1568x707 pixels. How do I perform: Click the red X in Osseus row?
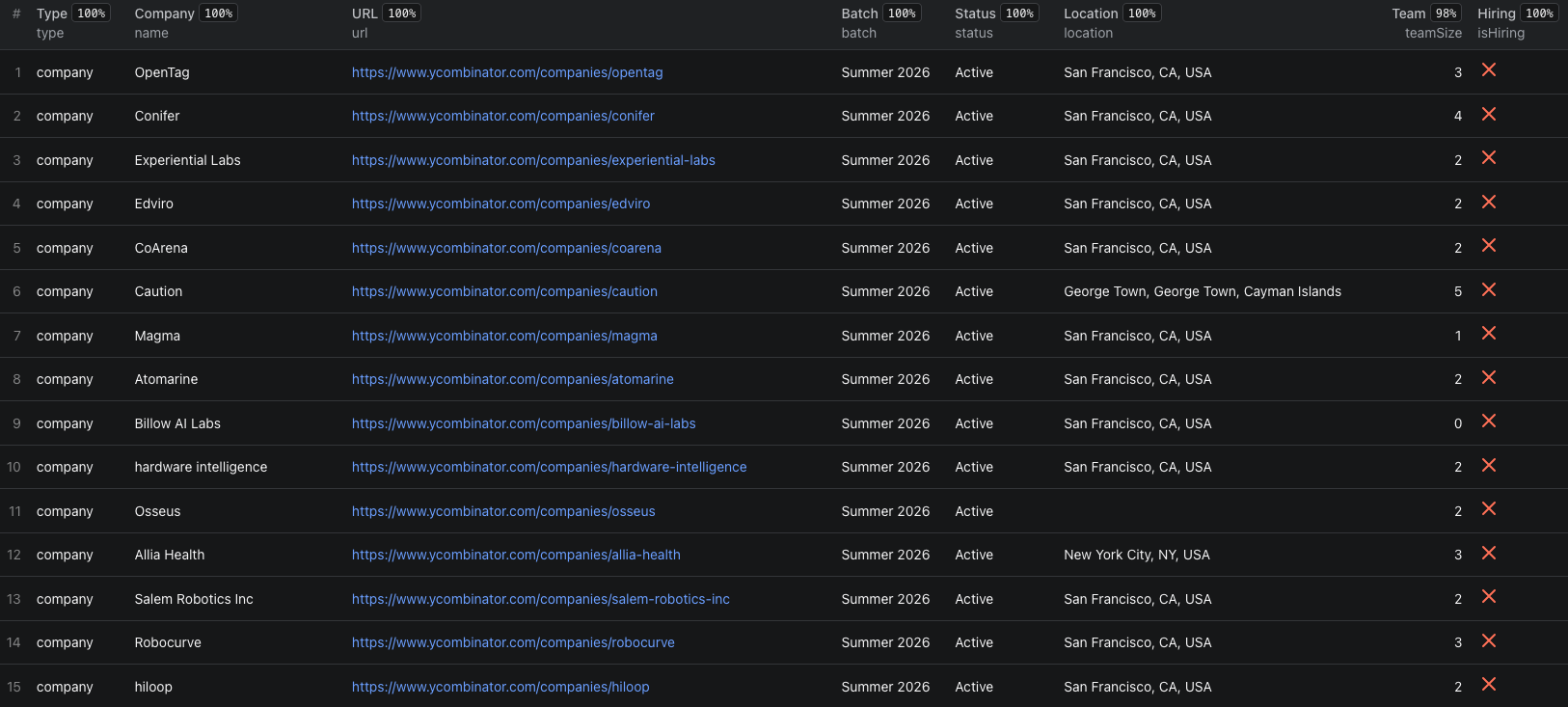click(1489, 509)
